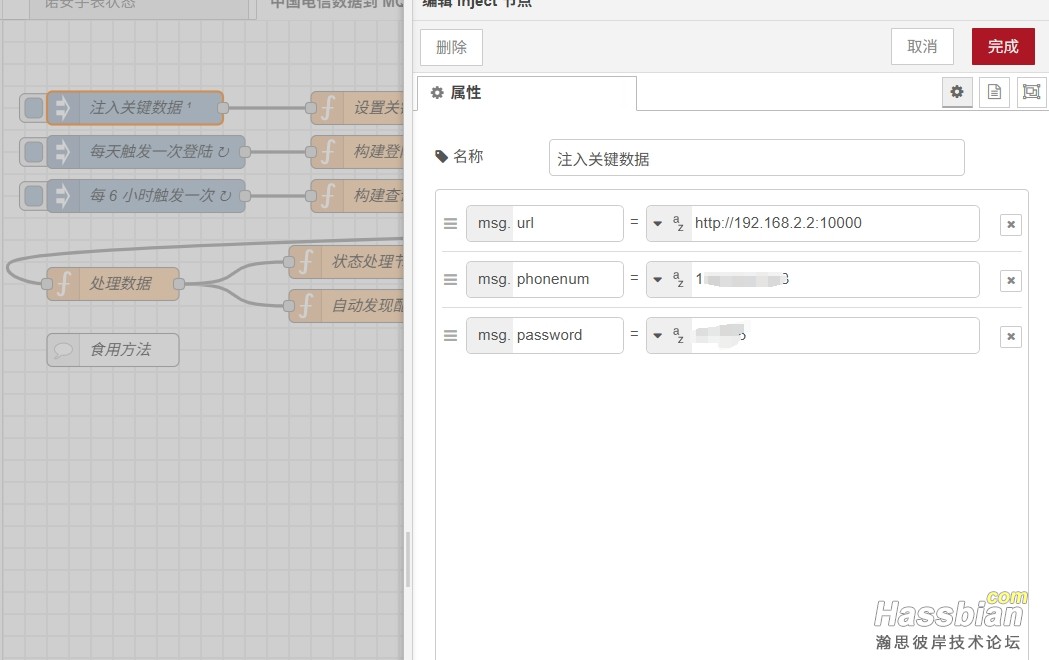
Task: Open node settings gear icon
Action: pos(957,92)
